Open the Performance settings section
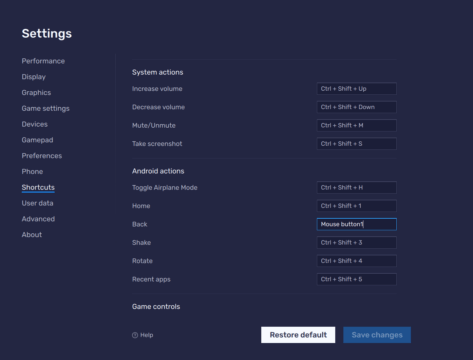The width and height of the screenshot is (473, 360). (x=43, y=61)
